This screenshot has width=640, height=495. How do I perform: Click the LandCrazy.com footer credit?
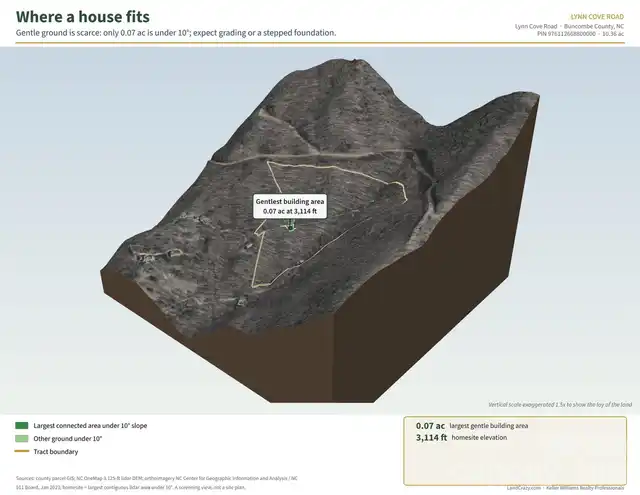pyautogui.click(x=565, y=488)
